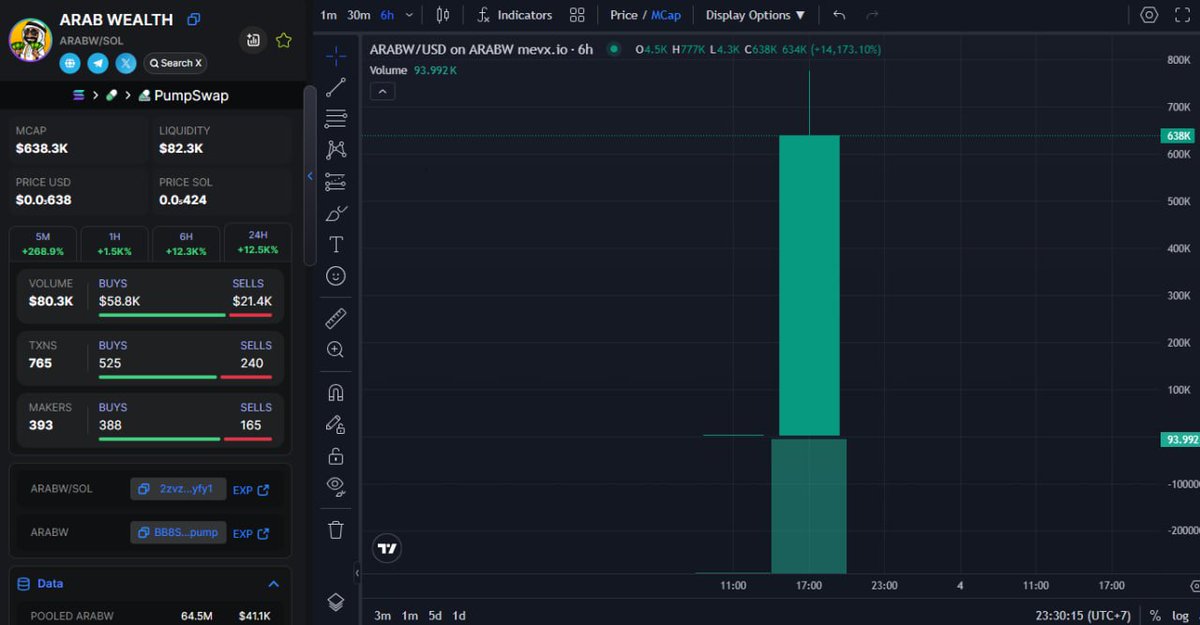Collapse the volume indicator legend

click(x=383, y=91)
